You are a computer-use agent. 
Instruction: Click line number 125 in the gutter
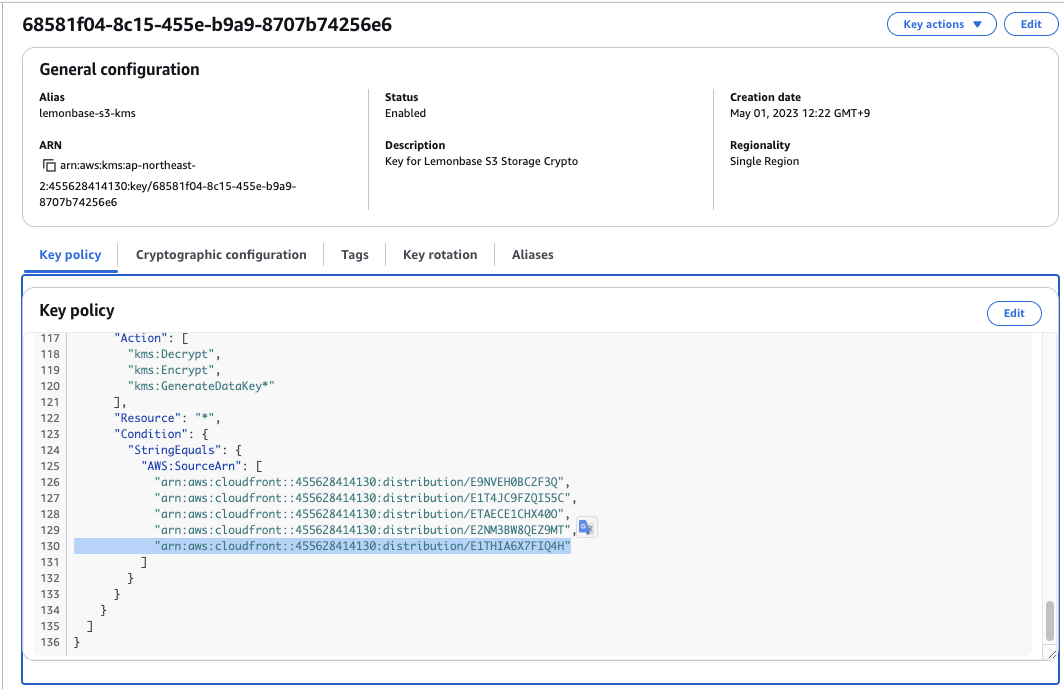[50, 466]
